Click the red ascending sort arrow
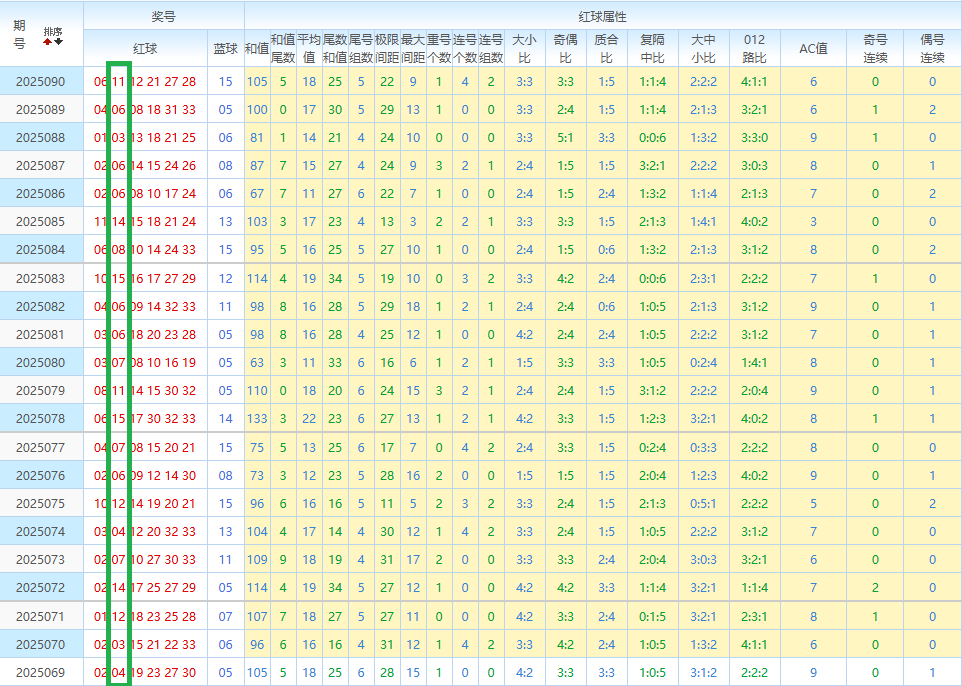Image resolution: width=962 pixels, height=686 pixels. point(47,41)
